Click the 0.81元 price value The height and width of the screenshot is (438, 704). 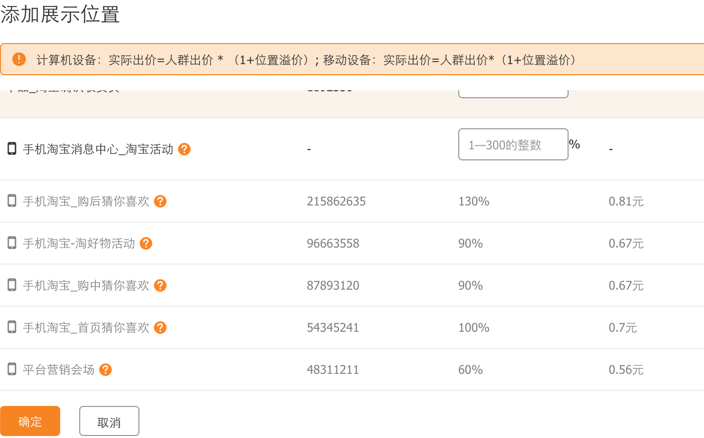[x=626, y=201]
